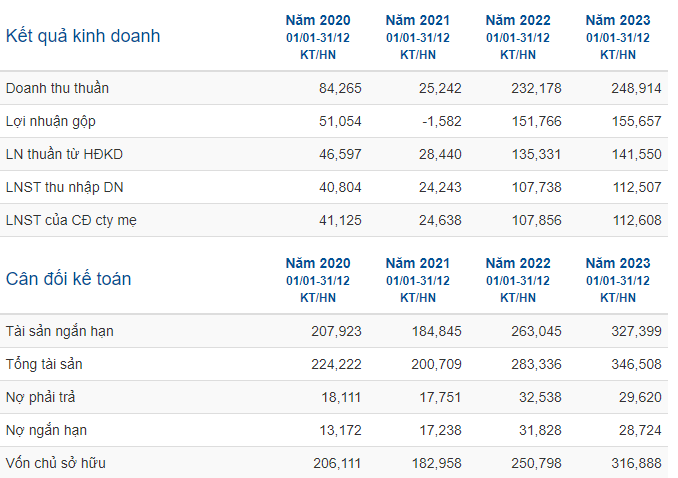The height and width of the screenshot is (478, 678).
Task: Select Năm 2020 column header in Kết quả kinh doanh
Action: click(x=318, y=37)
